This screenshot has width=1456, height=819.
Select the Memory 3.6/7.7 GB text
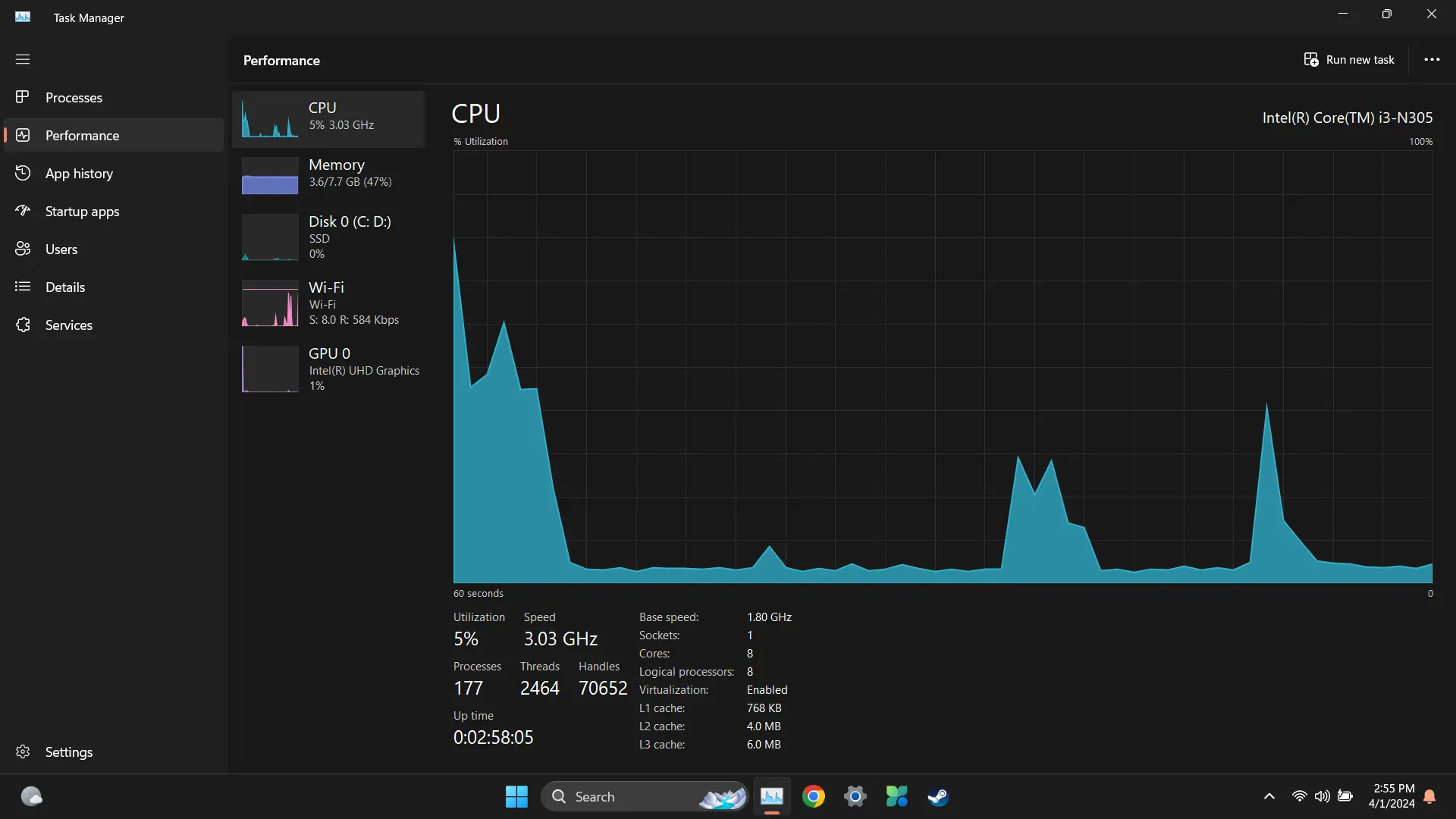click(x=350, y=182)
